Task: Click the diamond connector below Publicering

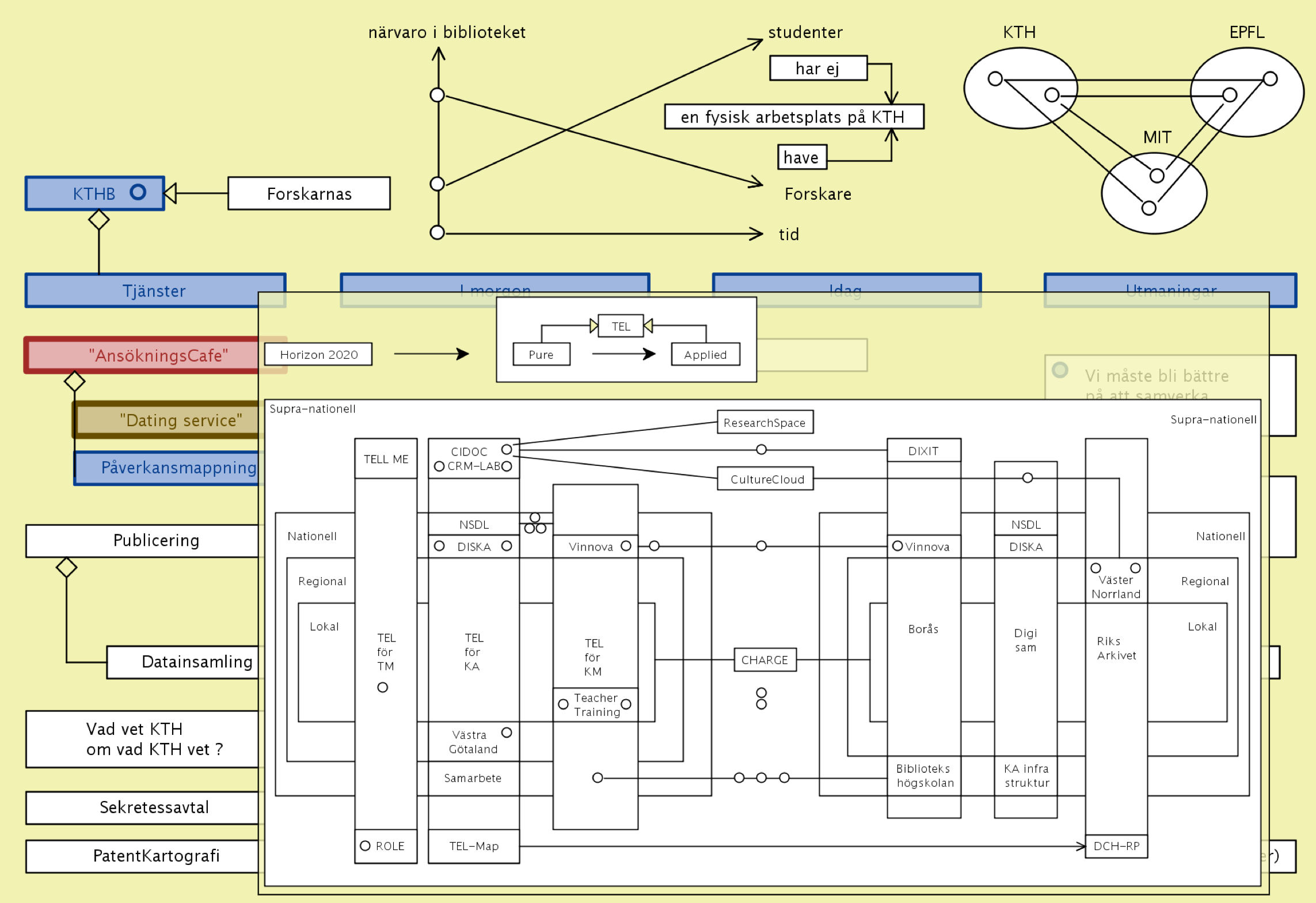Action: tap(66, 567)
